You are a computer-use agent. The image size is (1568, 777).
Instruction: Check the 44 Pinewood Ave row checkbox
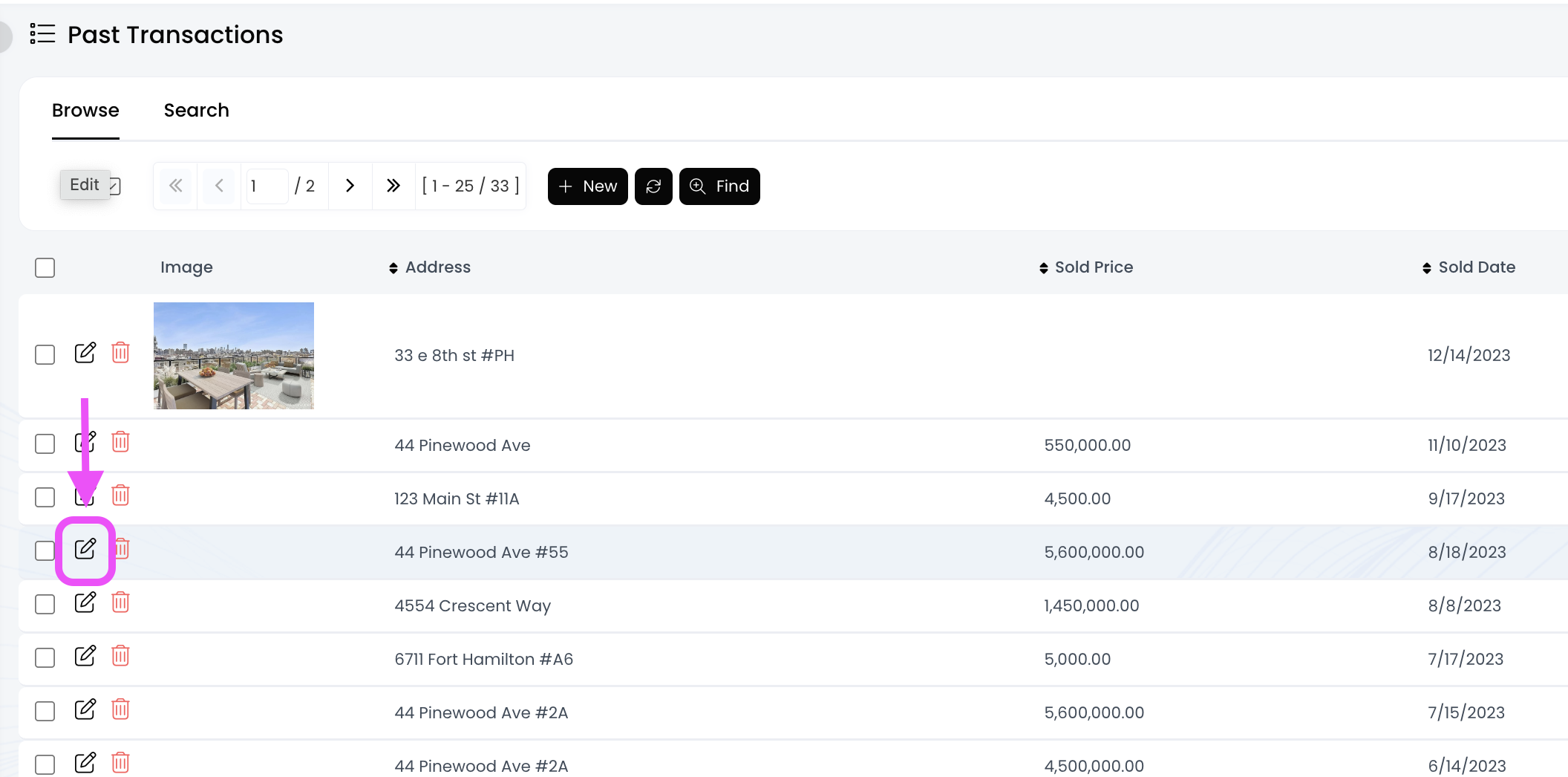coord(45,444)
